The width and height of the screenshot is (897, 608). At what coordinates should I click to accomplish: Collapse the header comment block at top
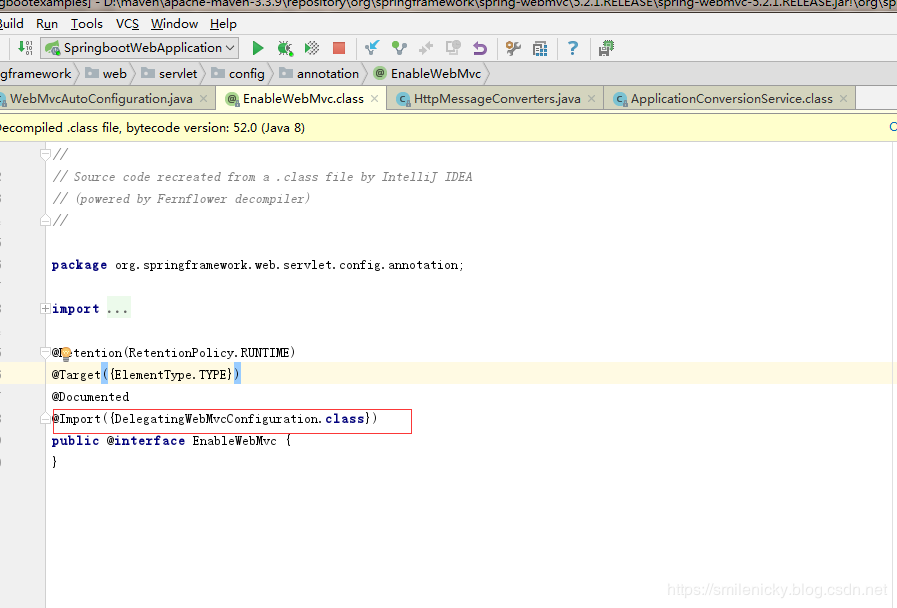pos(45,154)
